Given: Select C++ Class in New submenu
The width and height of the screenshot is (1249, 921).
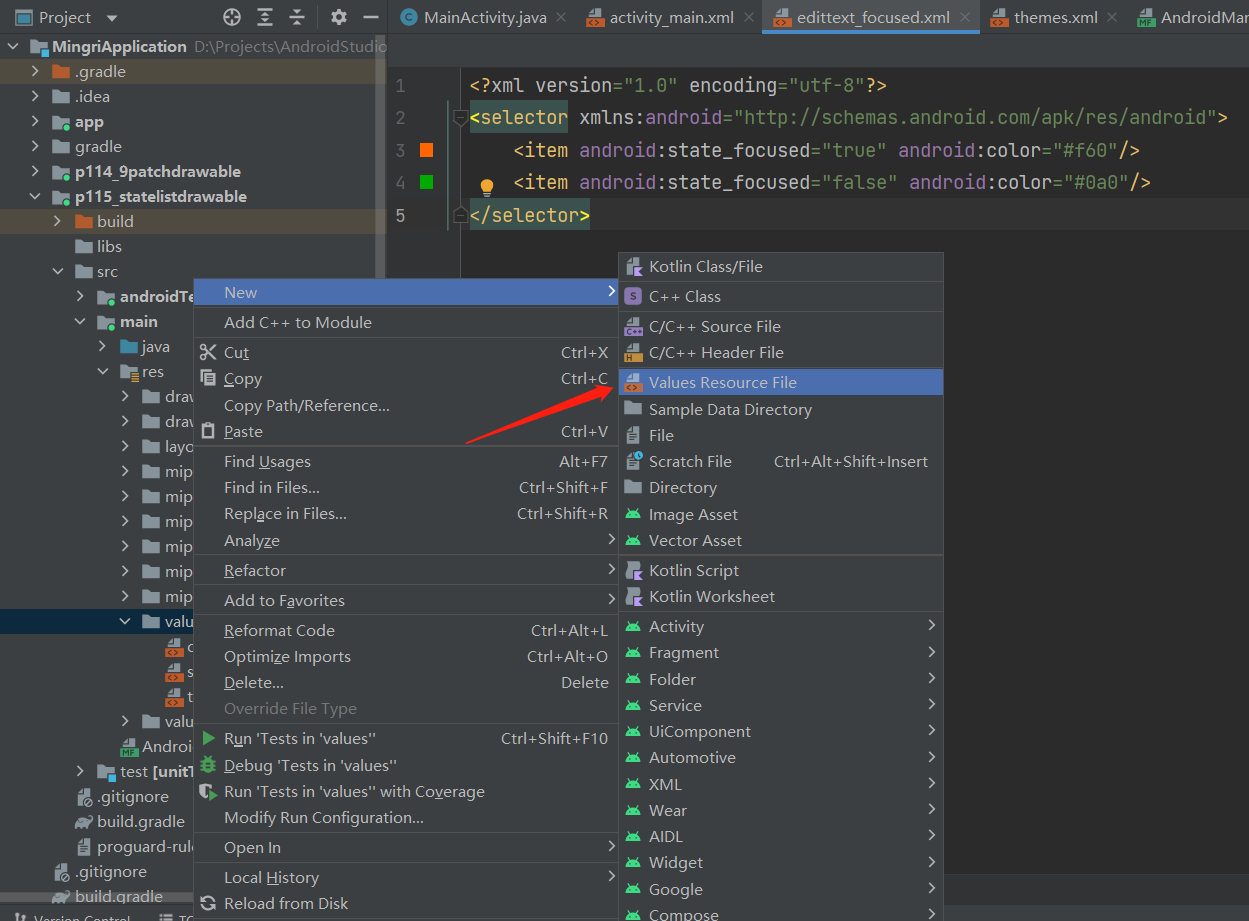Looking at the screenshot, I should click(781, 296).
